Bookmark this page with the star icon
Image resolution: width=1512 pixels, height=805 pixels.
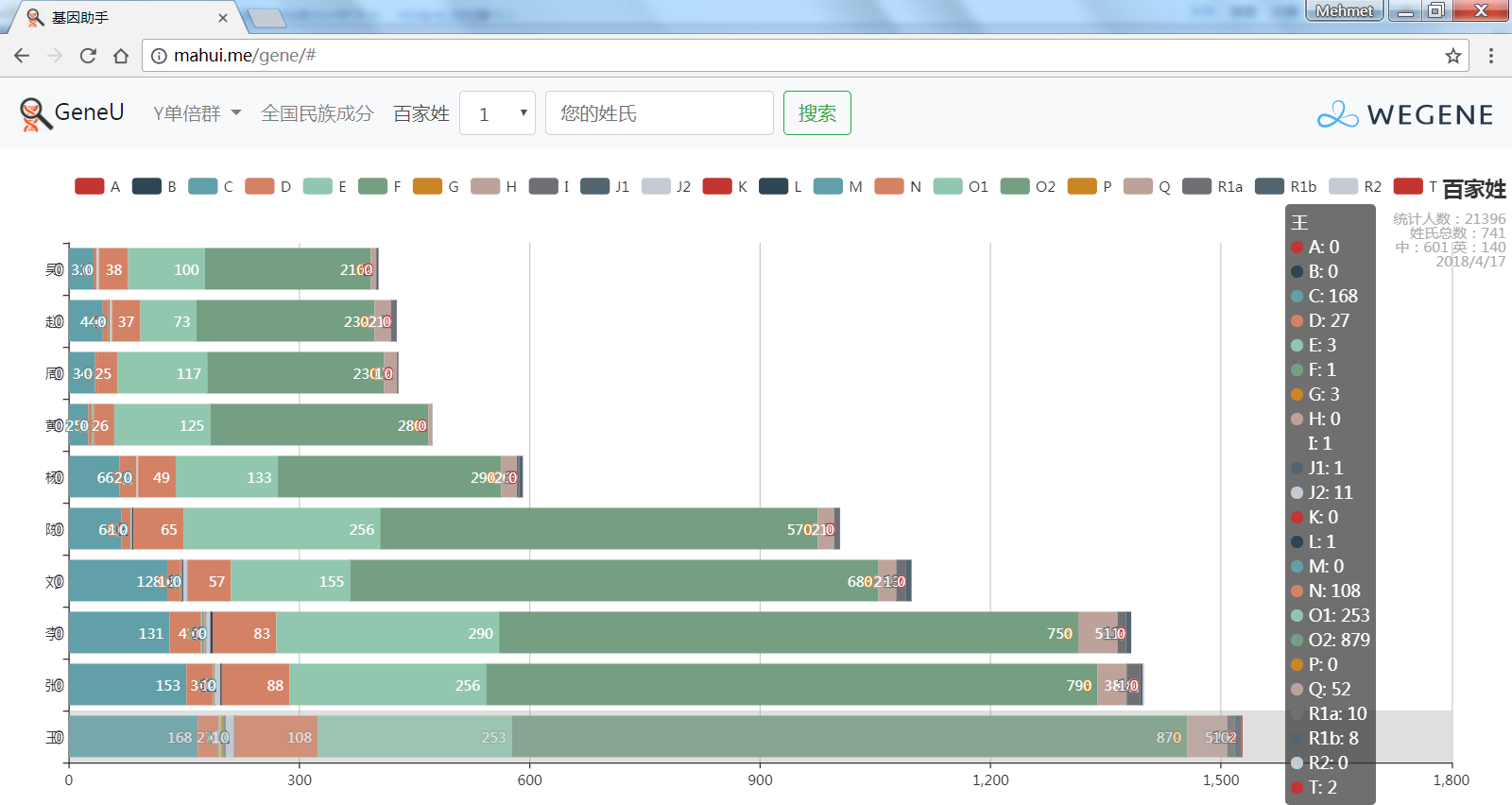(1452, 56)
